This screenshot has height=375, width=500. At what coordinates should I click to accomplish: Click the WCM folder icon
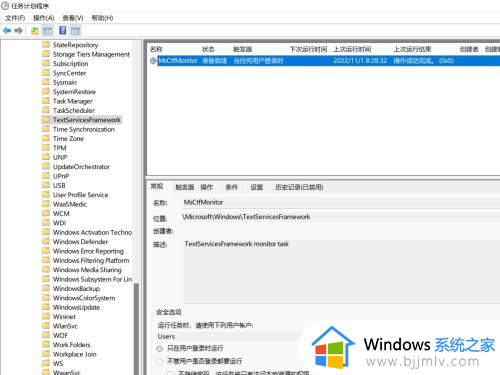click(x=46, y=213)
